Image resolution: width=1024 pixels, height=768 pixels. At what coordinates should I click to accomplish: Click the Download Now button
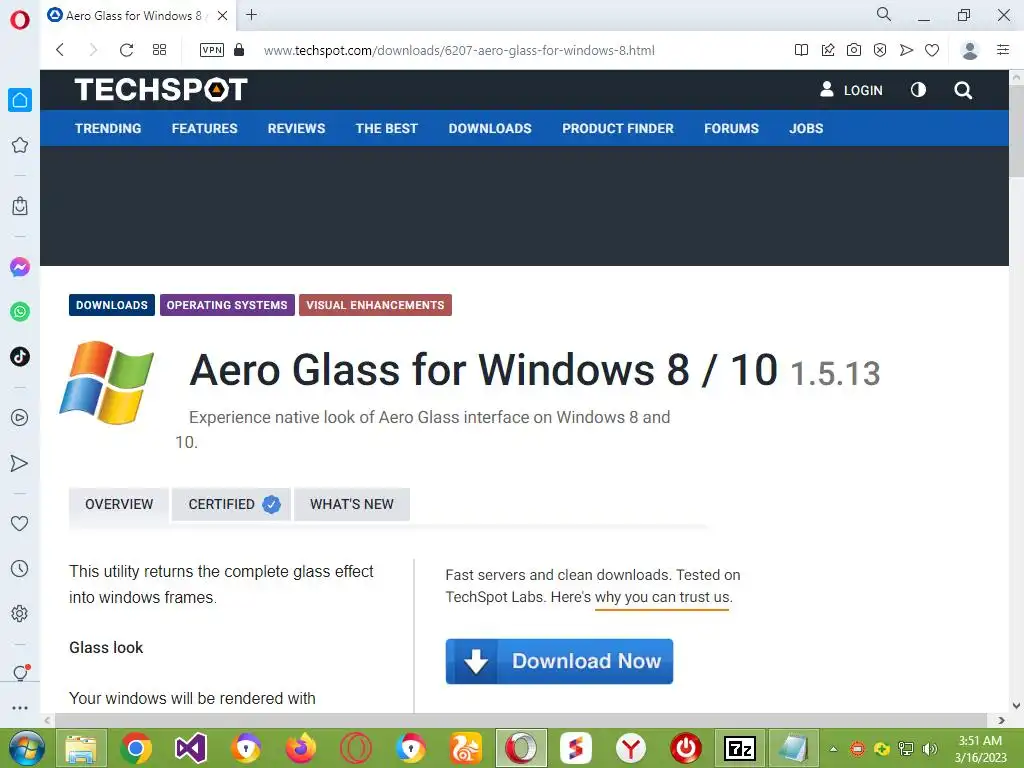[x=559, y=662]
